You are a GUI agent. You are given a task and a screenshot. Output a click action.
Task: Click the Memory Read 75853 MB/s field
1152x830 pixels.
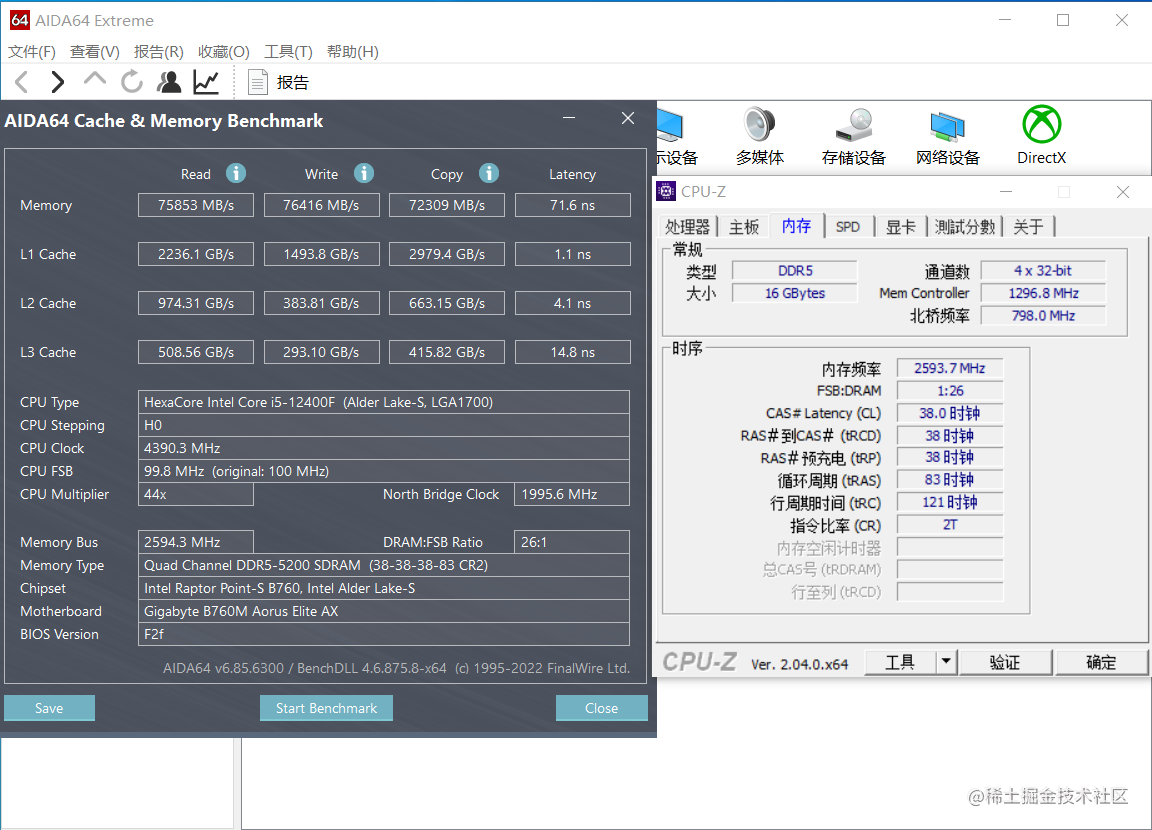click(x=196, y=205)
